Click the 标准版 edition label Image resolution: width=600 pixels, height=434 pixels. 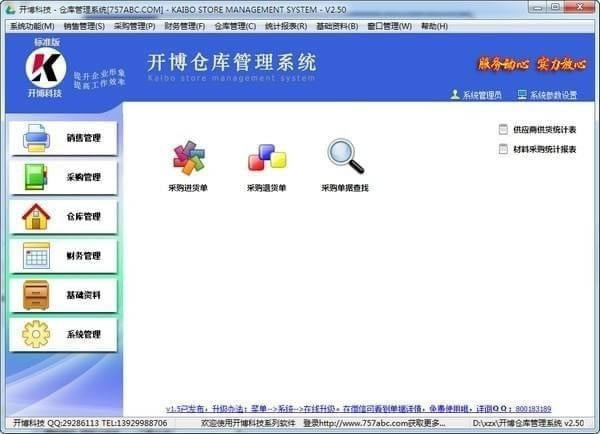pos(47,42)
